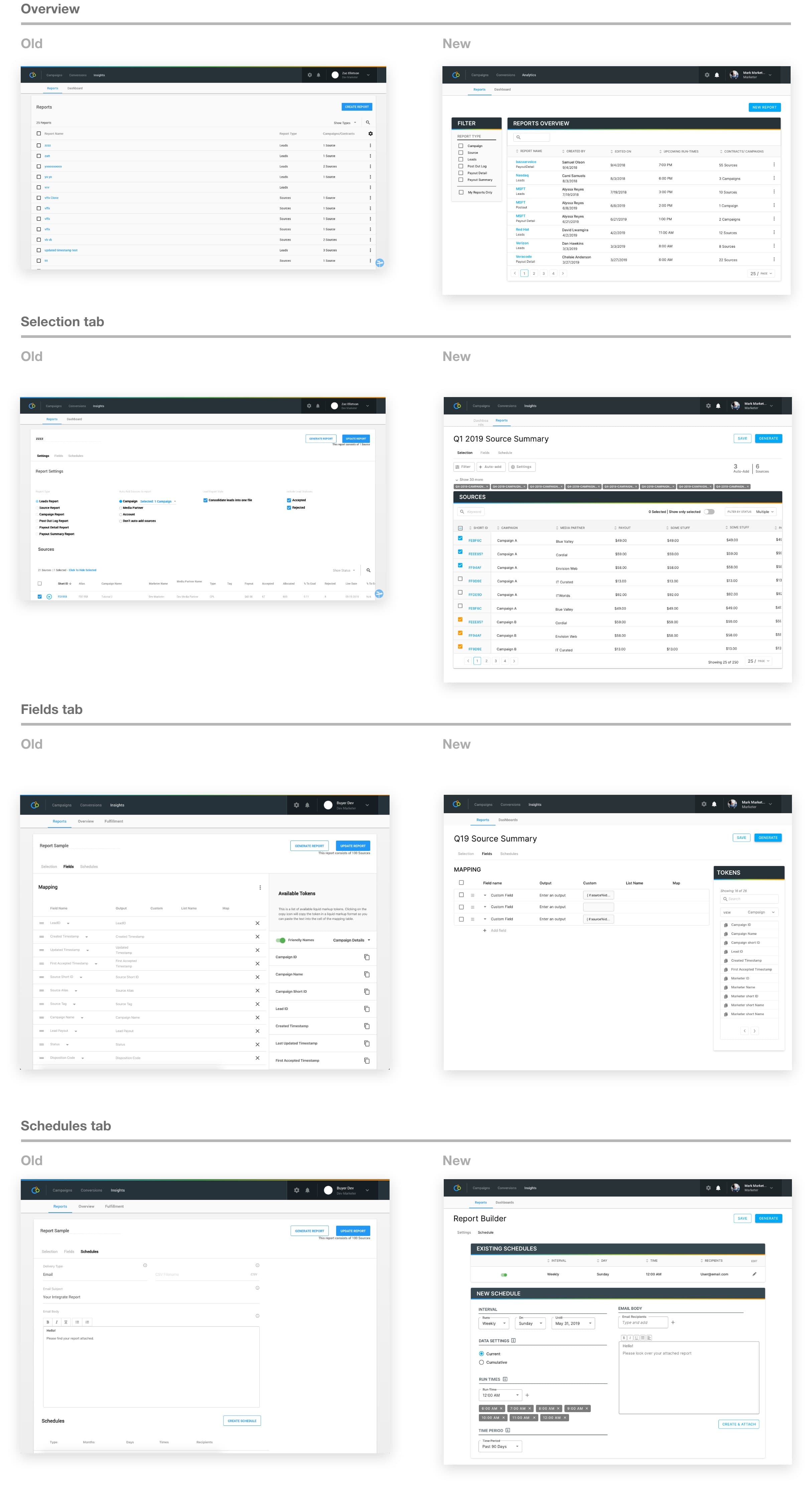Click edit pencil for Weekly Sunday existing schedule
Image resolution: width=812 pixels, height=1488 pixels.
click(x=754, y=1274)
